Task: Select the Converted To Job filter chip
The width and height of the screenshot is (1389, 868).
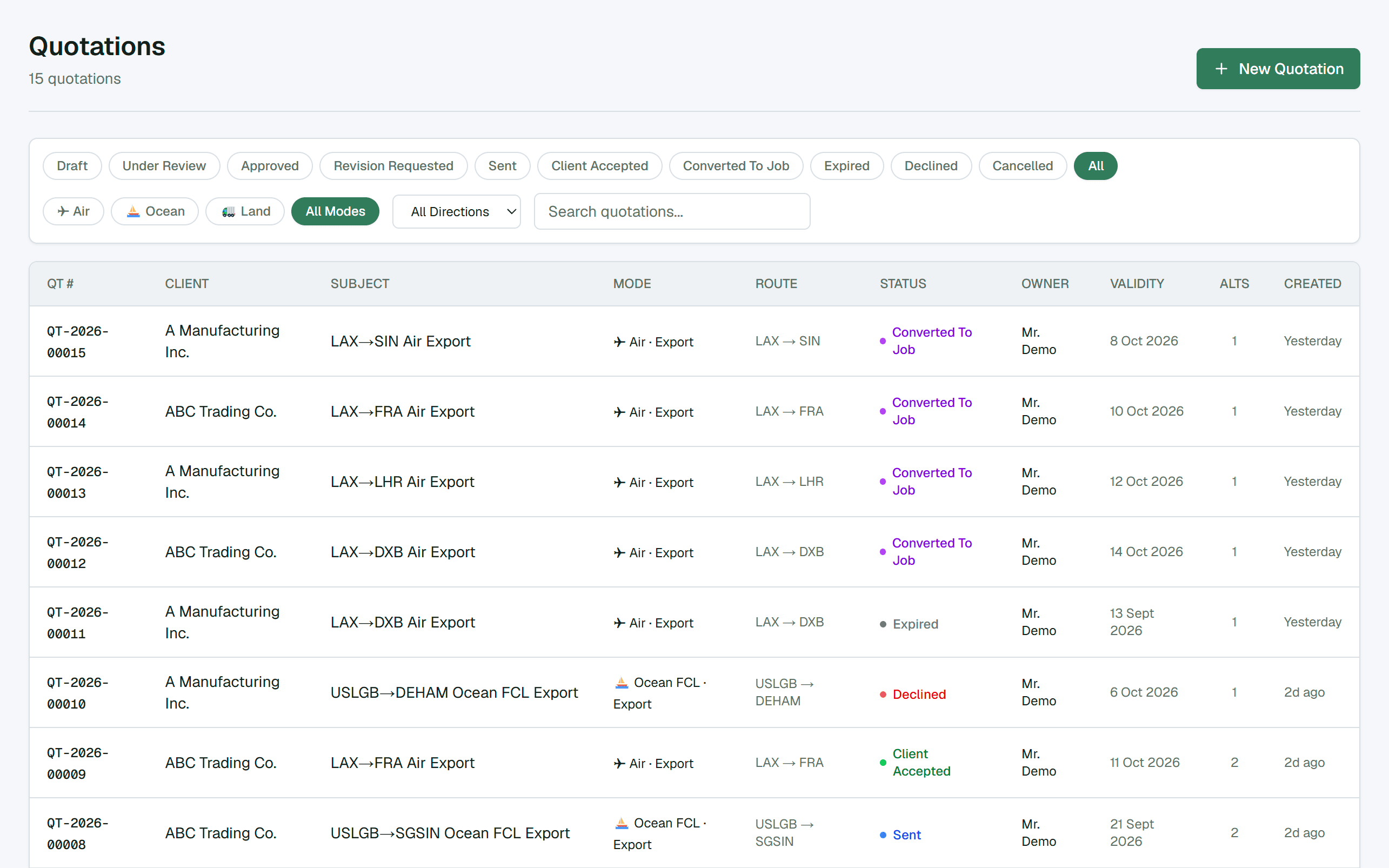Action: click(736, 166)
